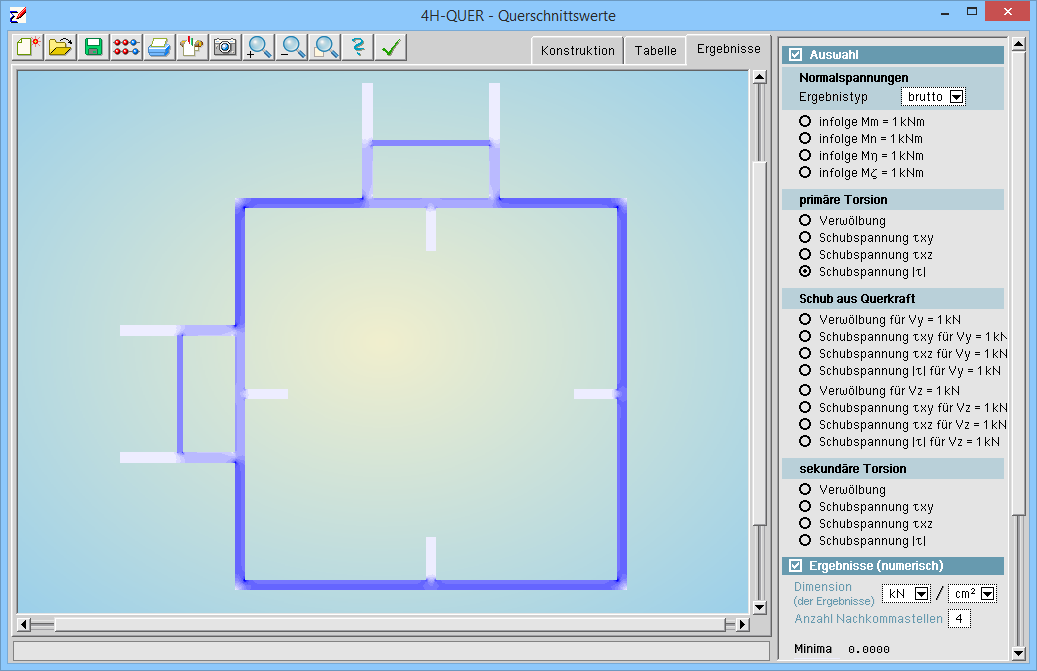Confirm with the green checkmark icon
1037x671 pixels.
[x=391, y=47]
